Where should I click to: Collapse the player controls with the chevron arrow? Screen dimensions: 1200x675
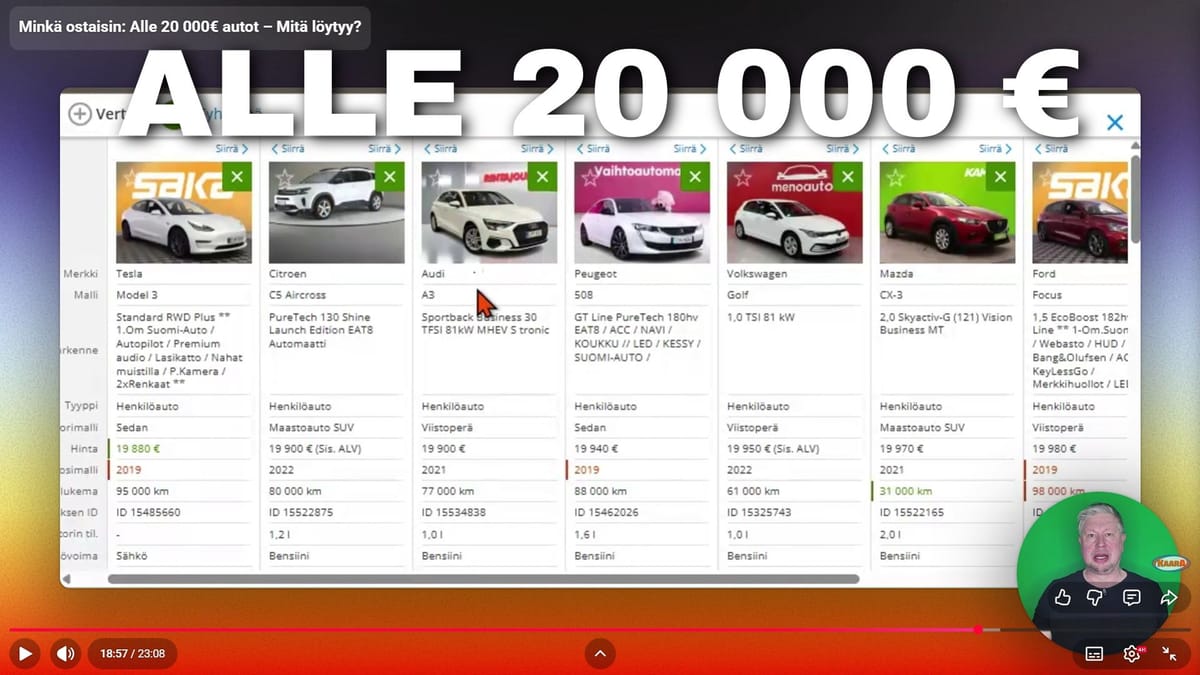pyautogui.click(x=600, y=653)
